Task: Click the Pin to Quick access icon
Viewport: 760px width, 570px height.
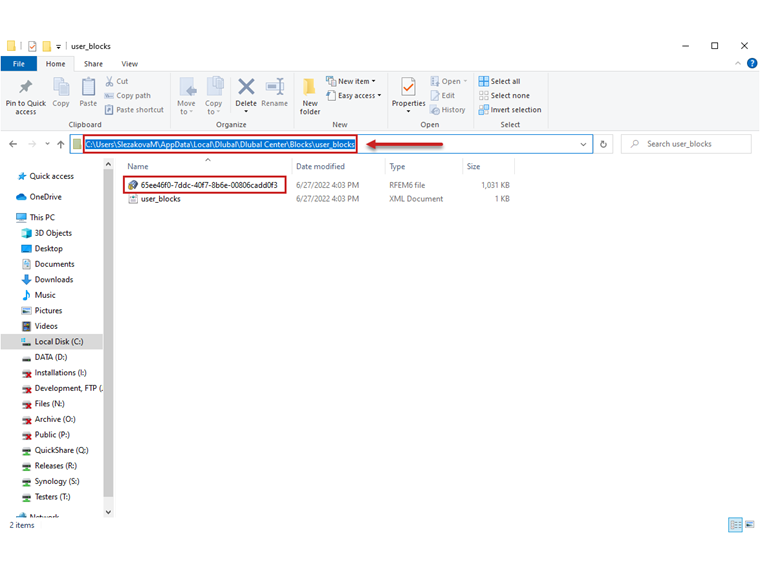Action: coord(26,87)
